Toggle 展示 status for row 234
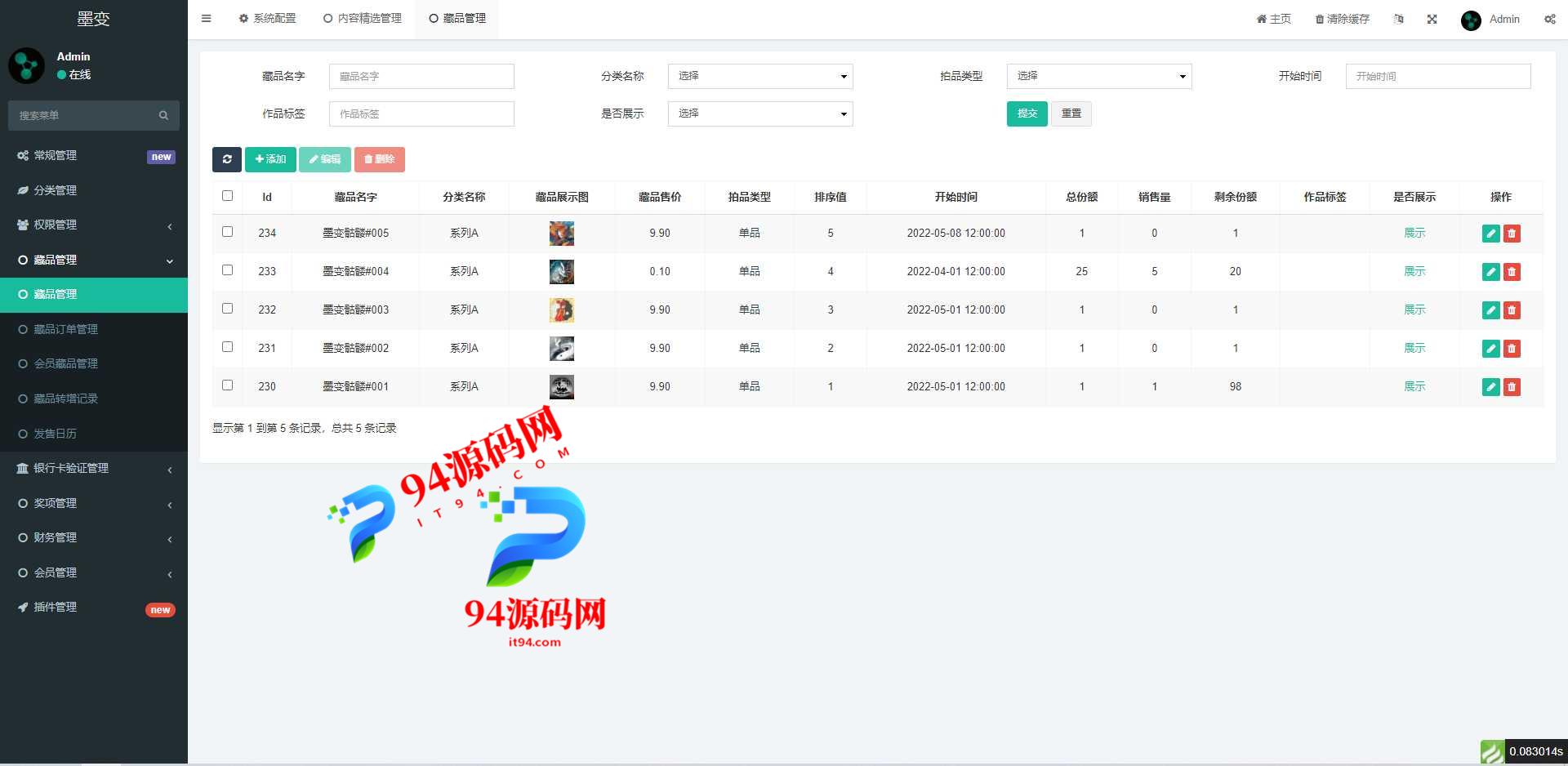This screenshot has width=1568, height=766. [x=1414, y=233]
